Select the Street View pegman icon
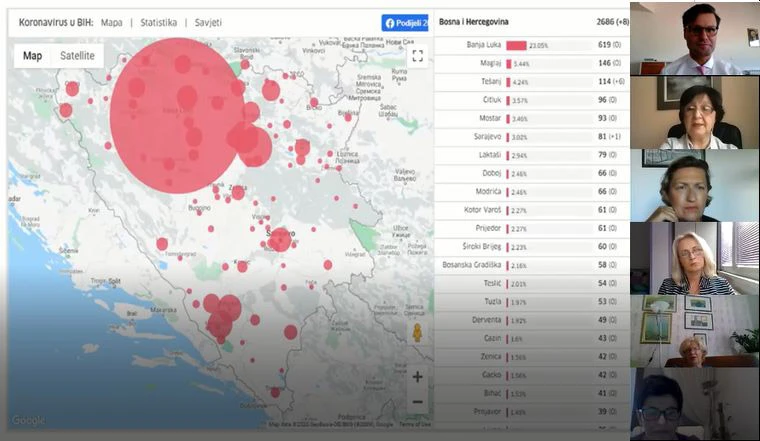 click(x=417, y=333)
